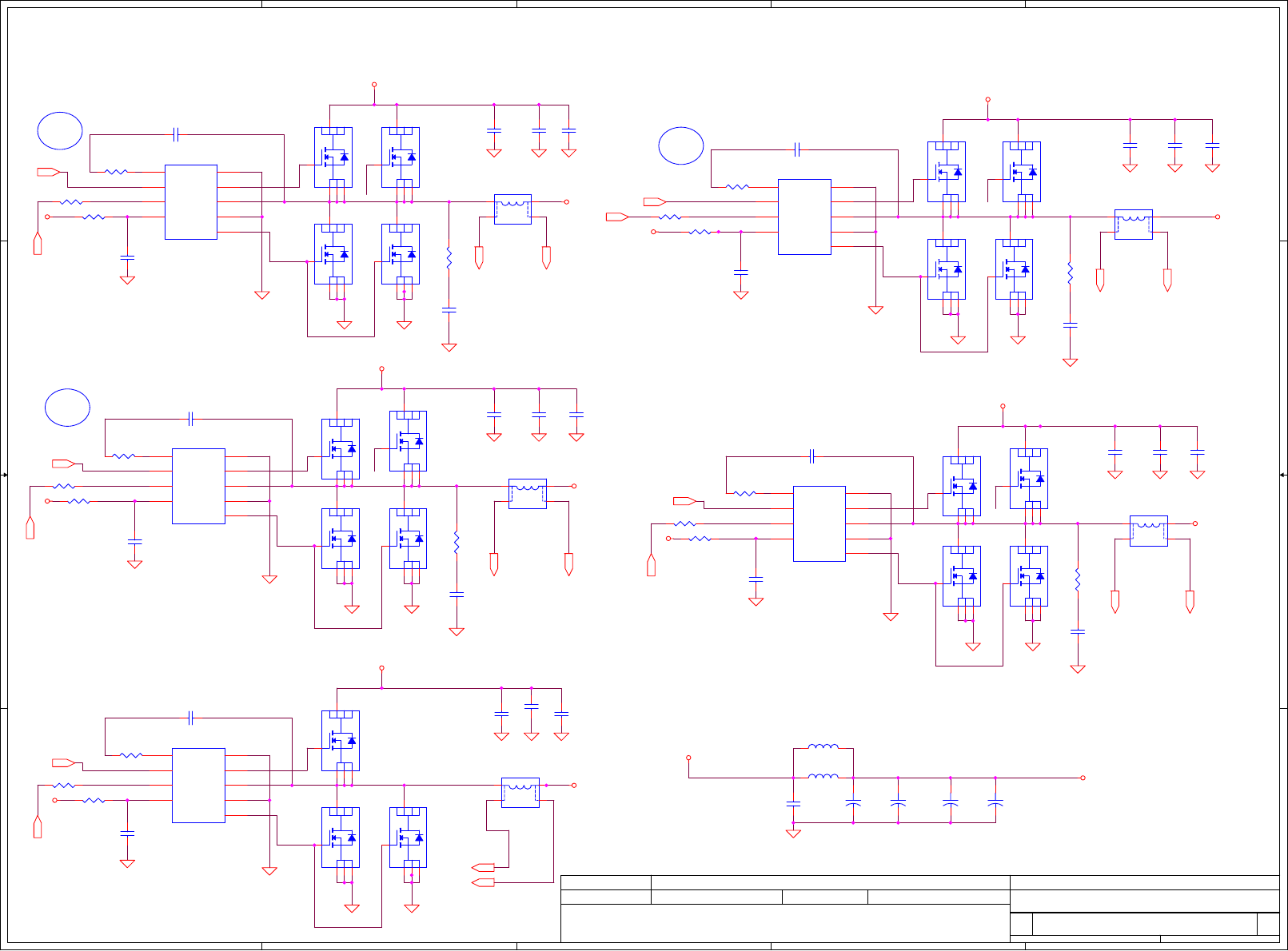Select the vertical snubber resistor in middle-right circuit
This screenshot has height=951, width=1288.
(x=1078, y=579)
